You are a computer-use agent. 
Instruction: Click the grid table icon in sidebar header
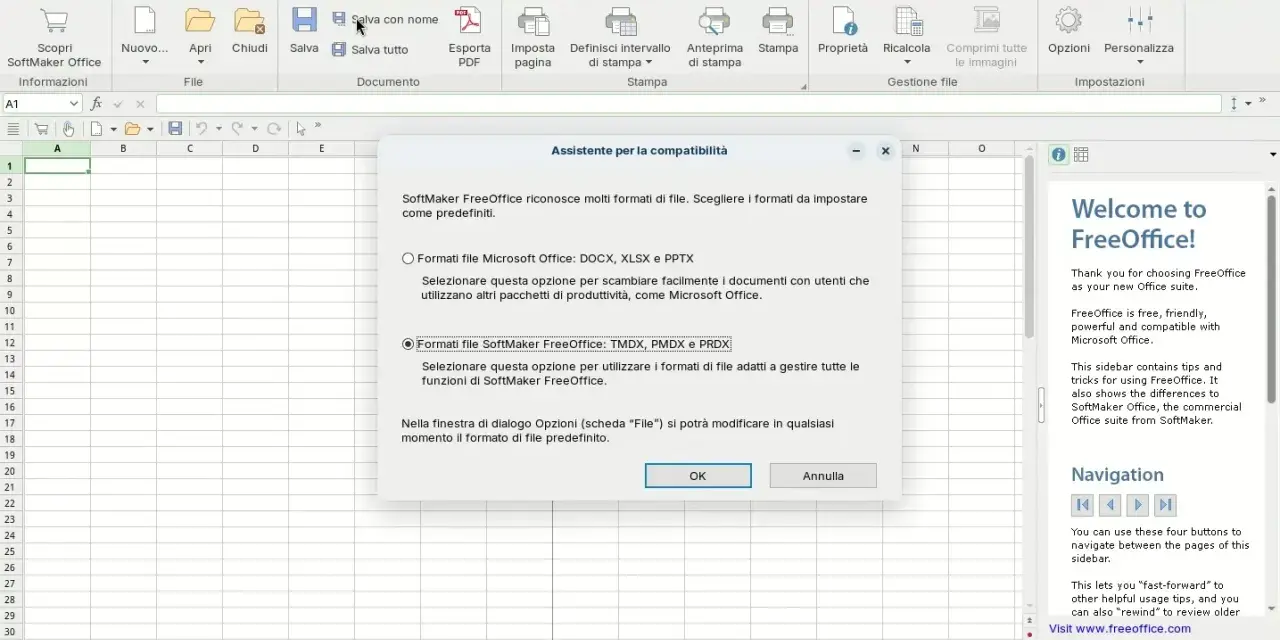click(x=1081, y=154)
